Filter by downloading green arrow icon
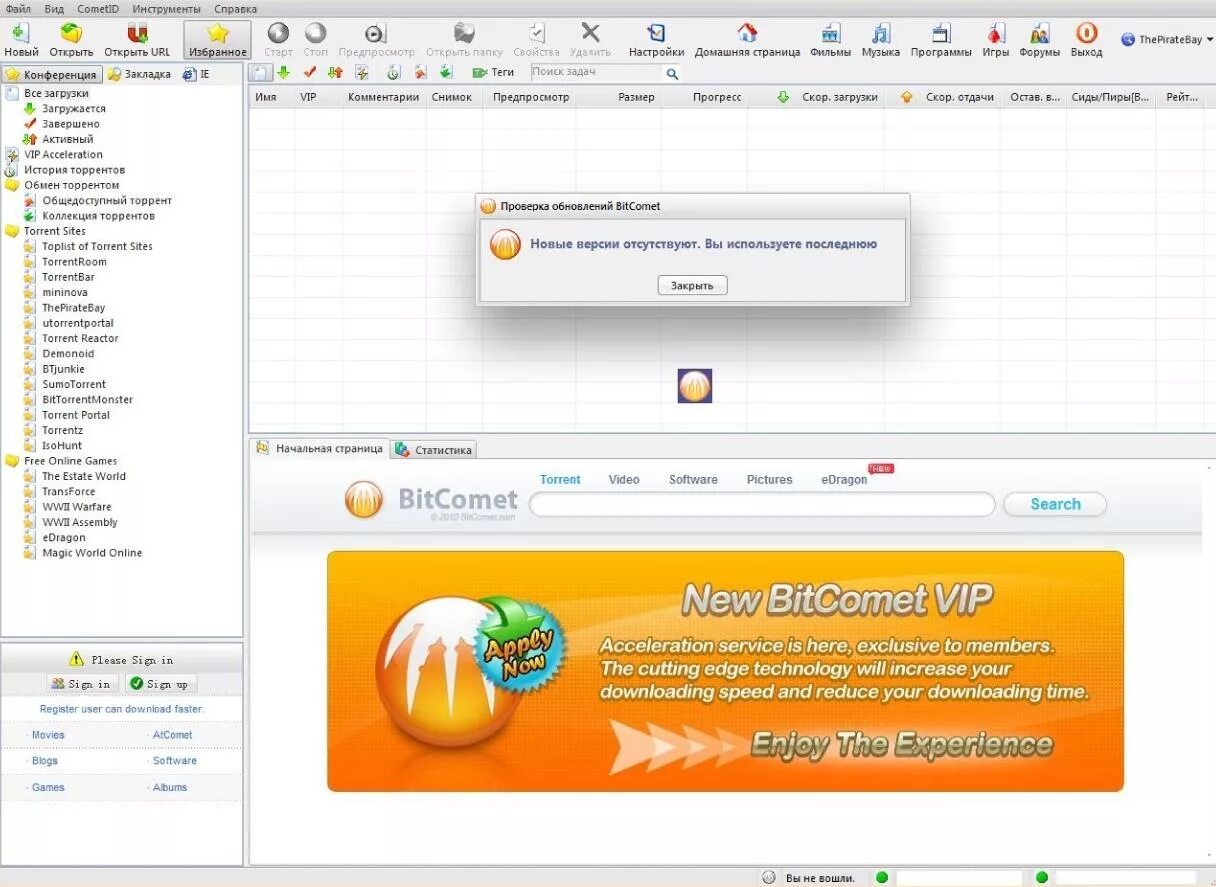The image size is (1216, 887). point(283,72)
